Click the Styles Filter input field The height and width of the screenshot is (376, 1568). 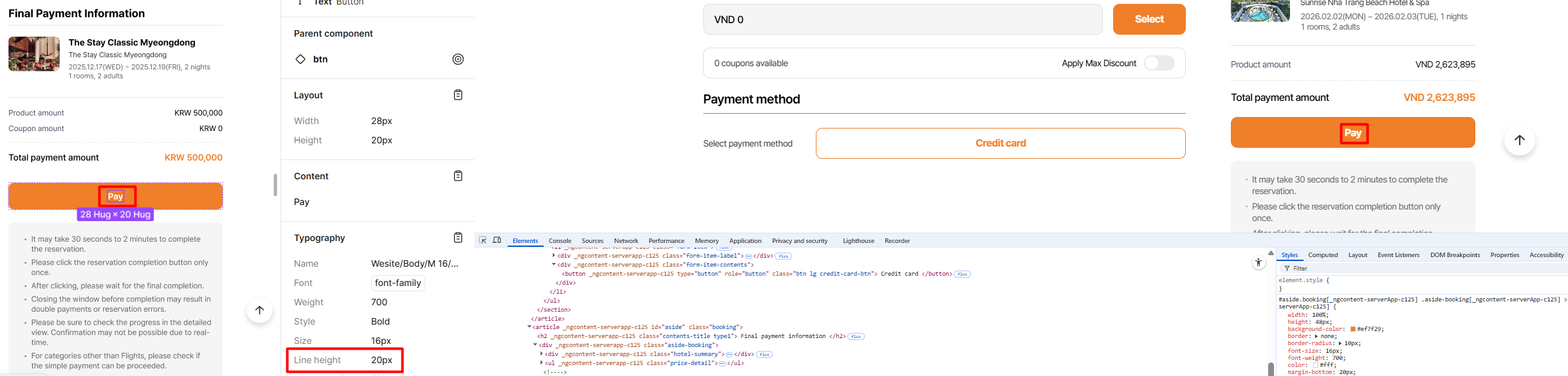pyautogui.click(x=1416, y=269)
